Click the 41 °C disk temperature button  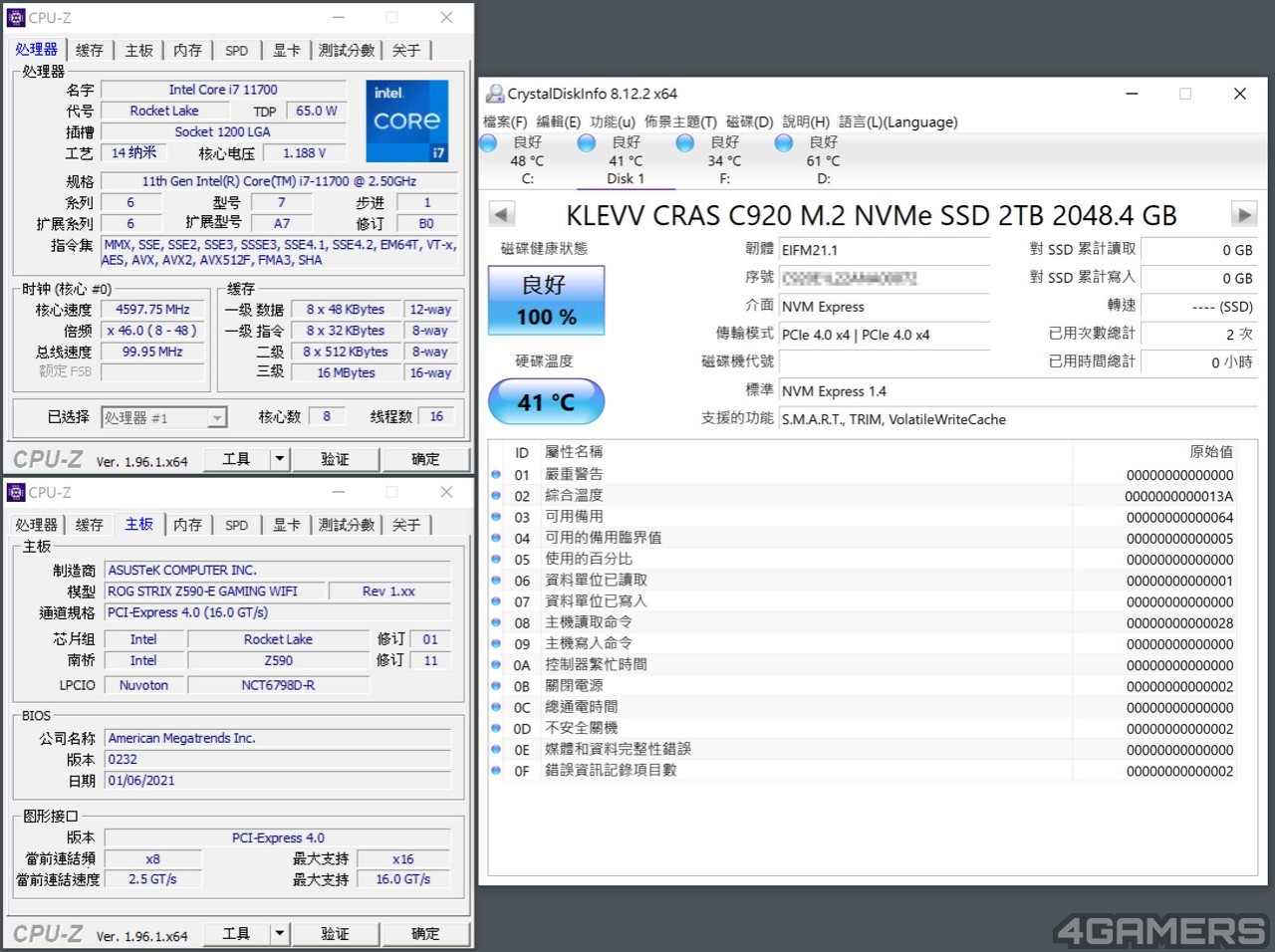(x=546, y=401)
